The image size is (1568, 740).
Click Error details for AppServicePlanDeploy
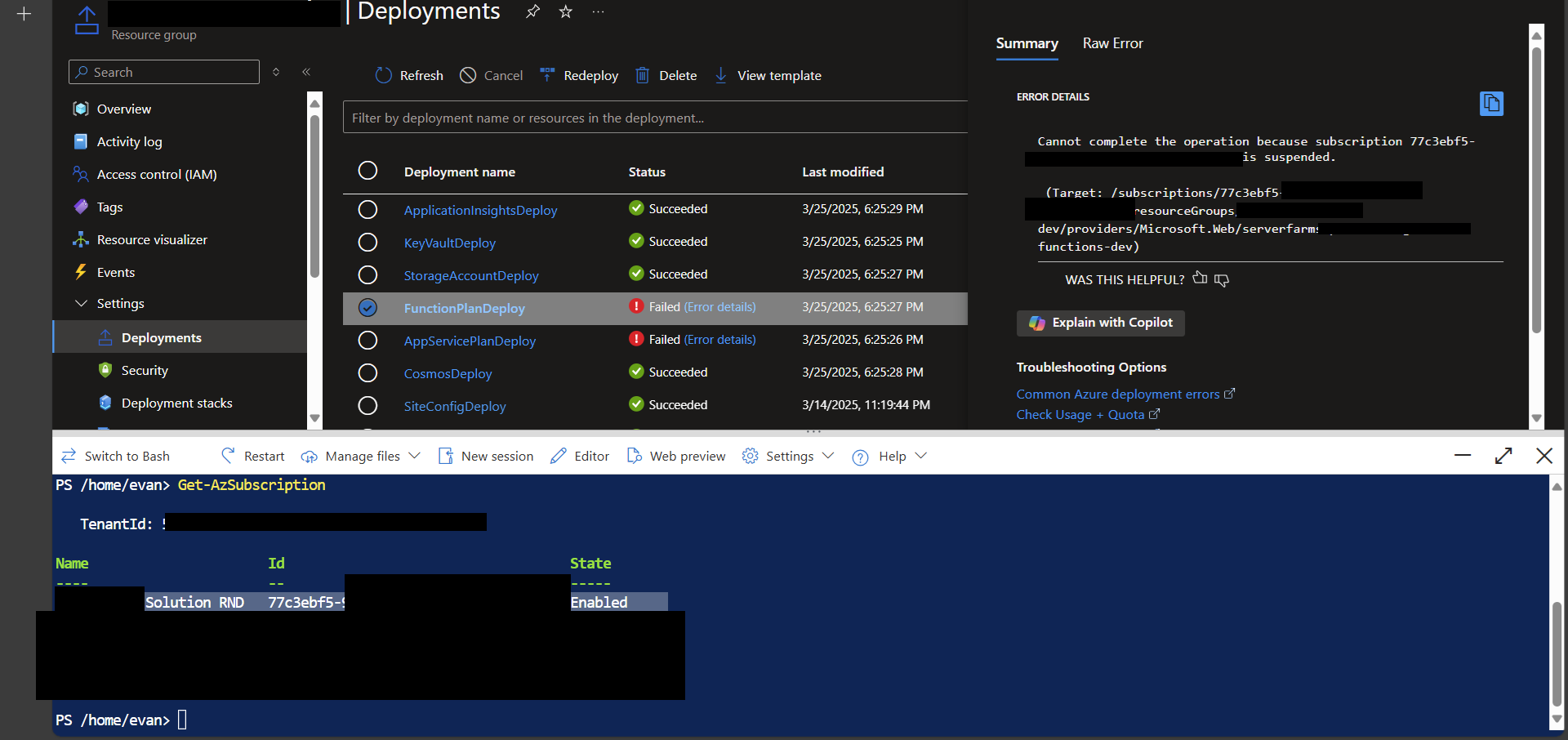[x=719, y=339]
